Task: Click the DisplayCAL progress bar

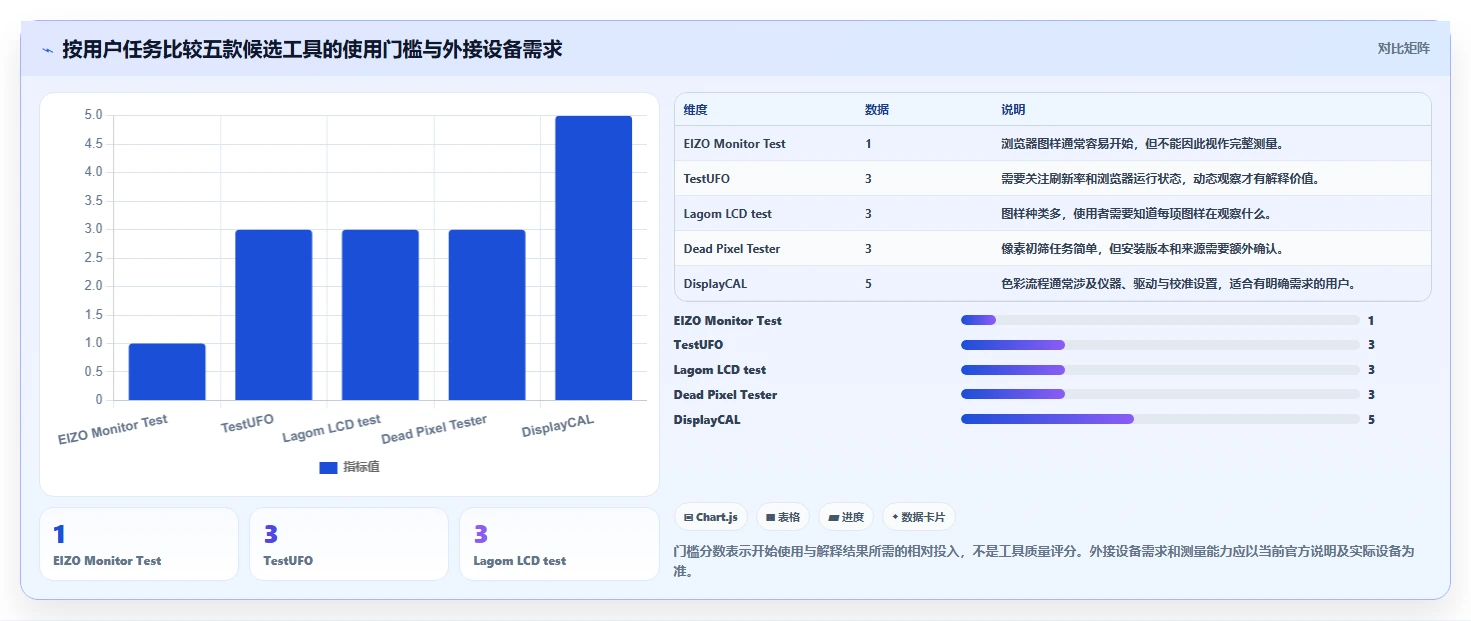Action: click(x=1160, y=419)
